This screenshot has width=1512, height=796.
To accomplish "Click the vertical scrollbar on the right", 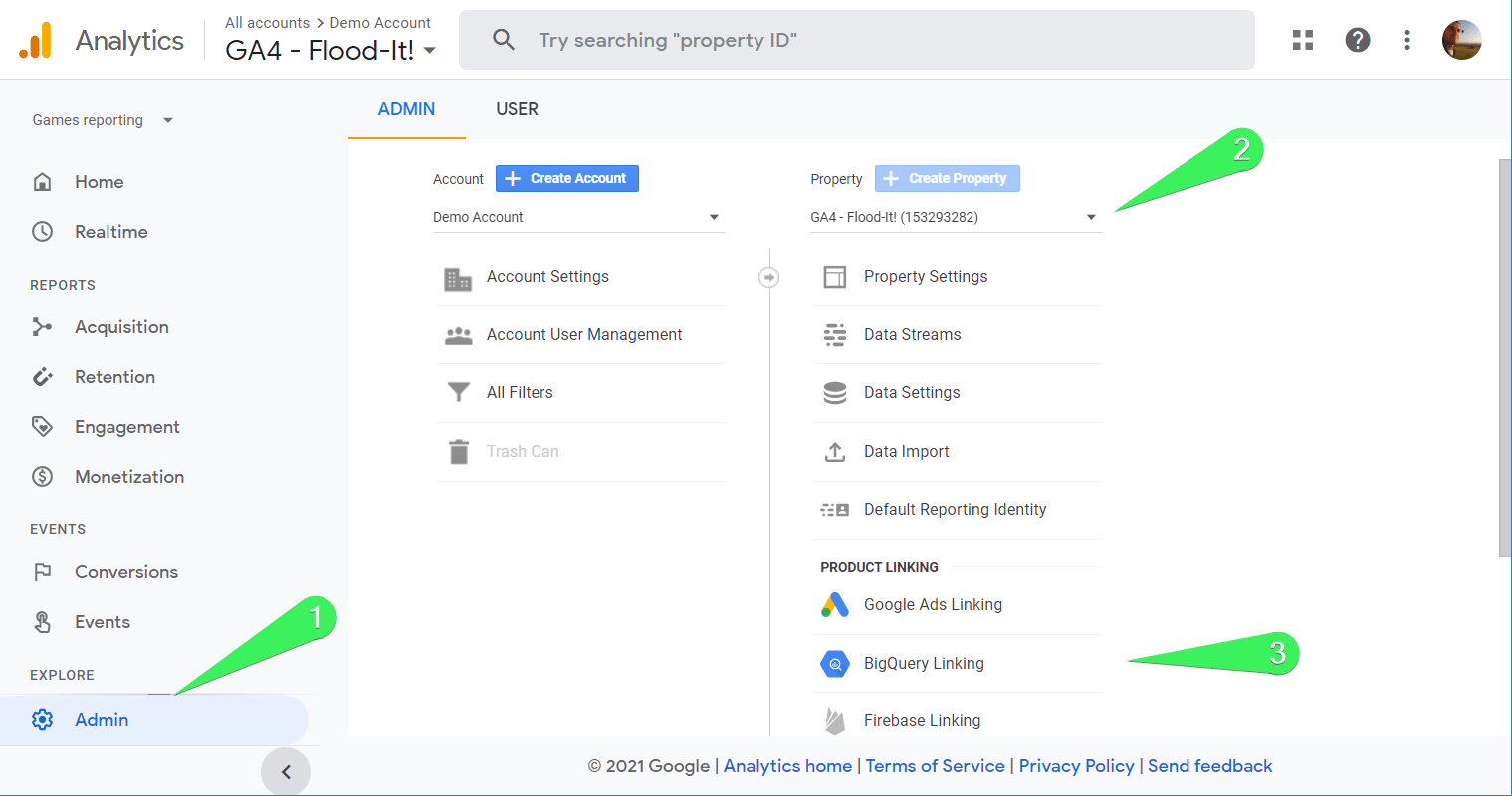I will pos(1504,358).
